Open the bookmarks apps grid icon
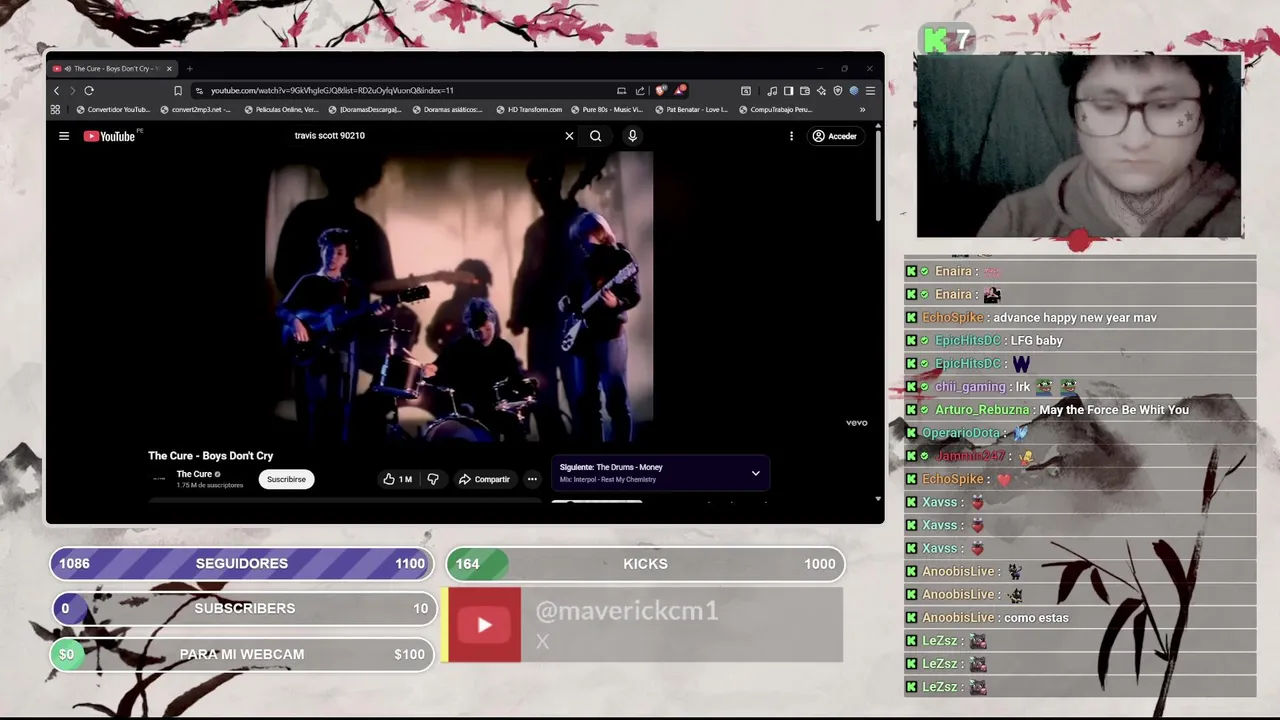1280x720 pixels. tap(55, 110)
